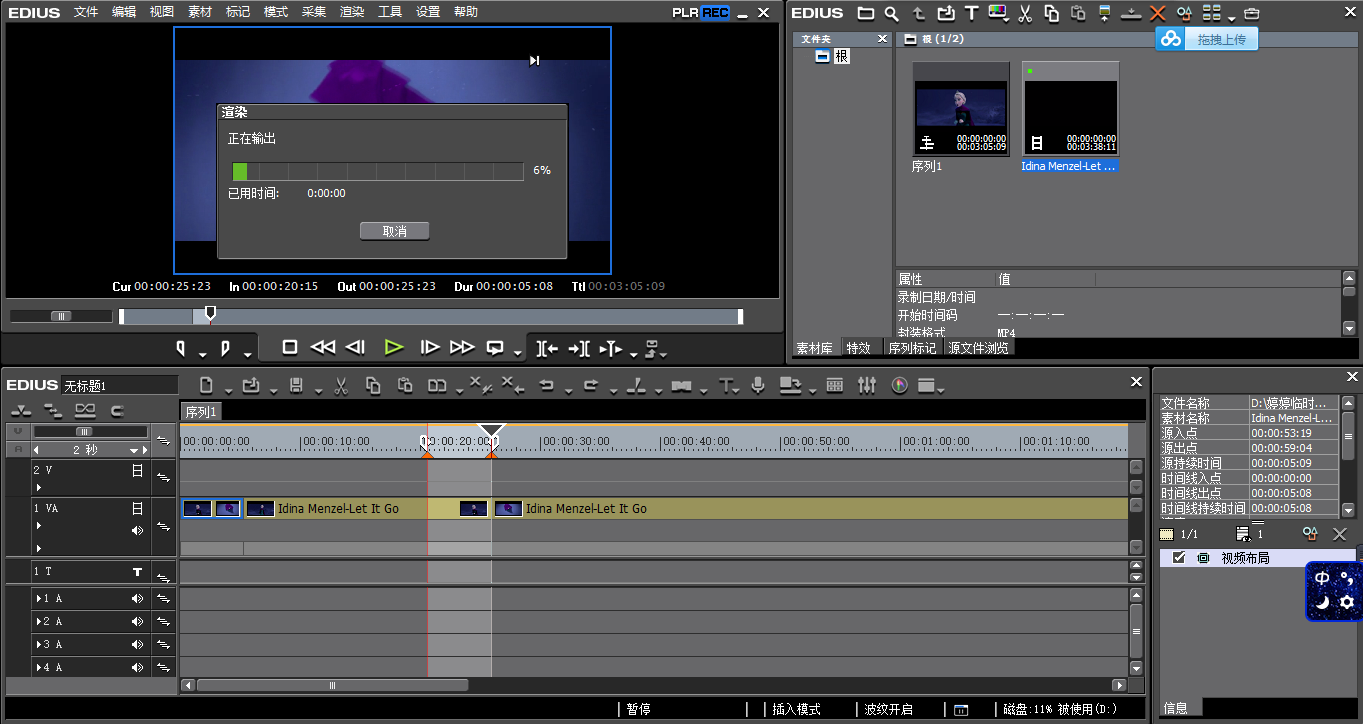Click the Tools briefcase icon in bin
This screenshot has height=724, width=1363.
click(x=1252, y=13)
